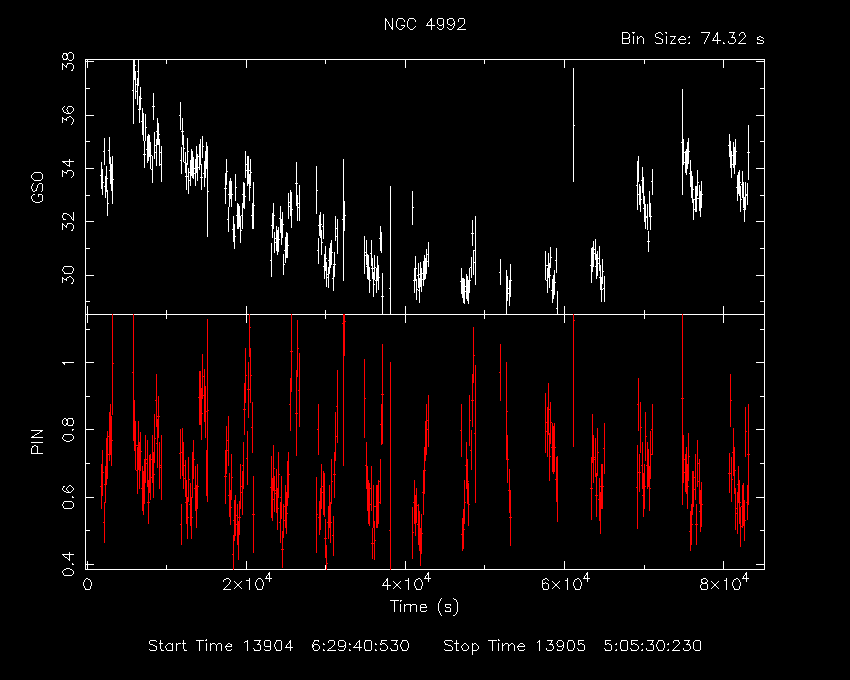Click the GSO axis tick label "38"
Viewport: 850px width, 680px height.
click(68, 63)
